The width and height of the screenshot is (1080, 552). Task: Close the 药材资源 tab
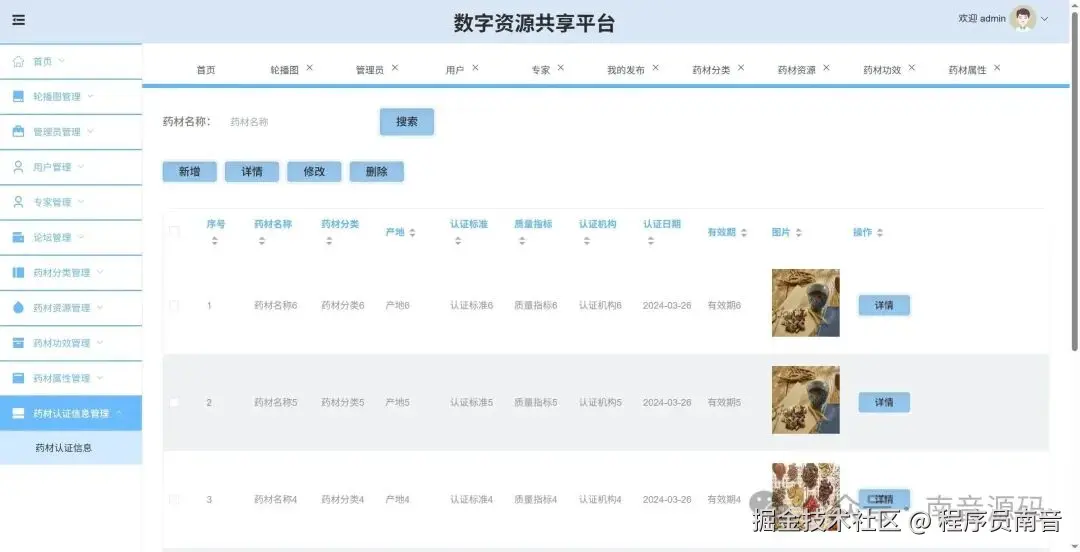tap(827, 68)
